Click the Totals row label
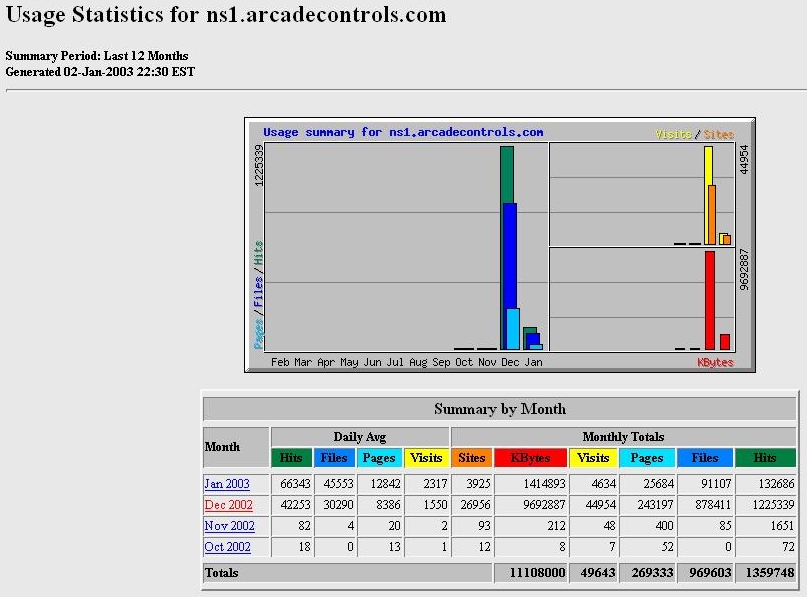Viewport: 807px width, 597px height. tap(222, 574)
